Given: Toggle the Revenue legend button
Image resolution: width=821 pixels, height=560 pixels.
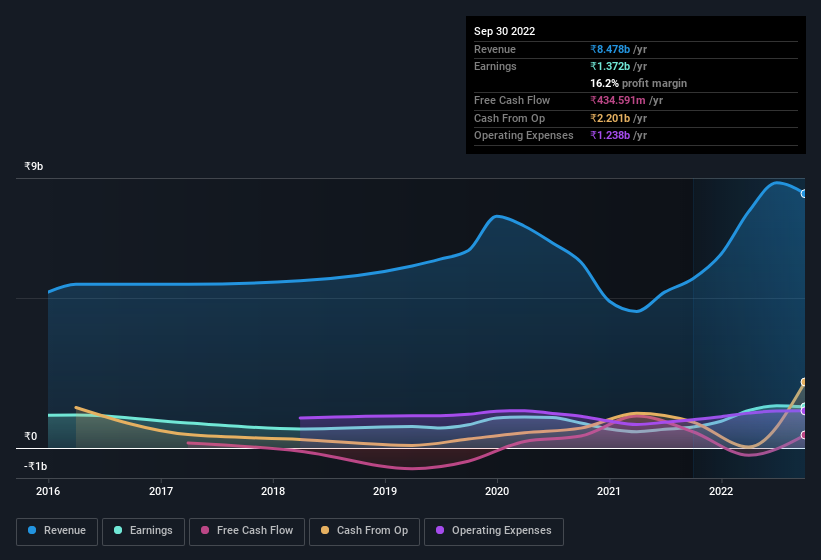Looking at the screenshot, I should (57, 531).
